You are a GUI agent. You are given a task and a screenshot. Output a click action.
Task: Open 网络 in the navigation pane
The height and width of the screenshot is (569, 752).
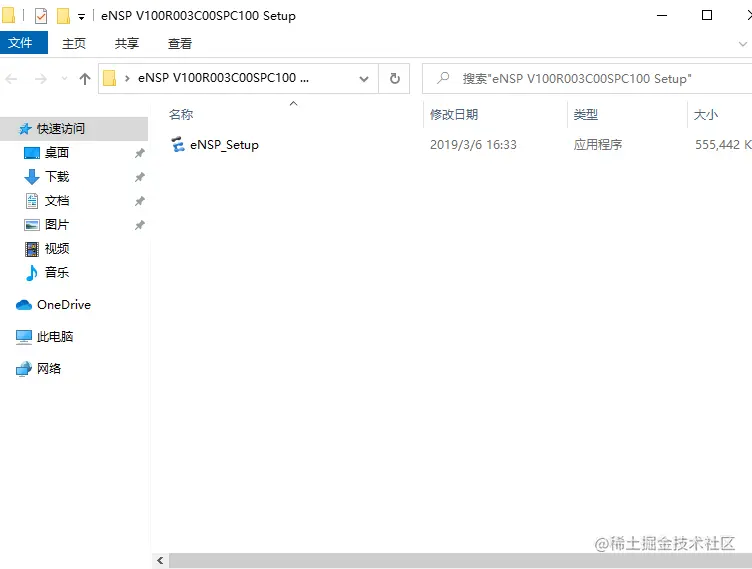coord(49,368)
